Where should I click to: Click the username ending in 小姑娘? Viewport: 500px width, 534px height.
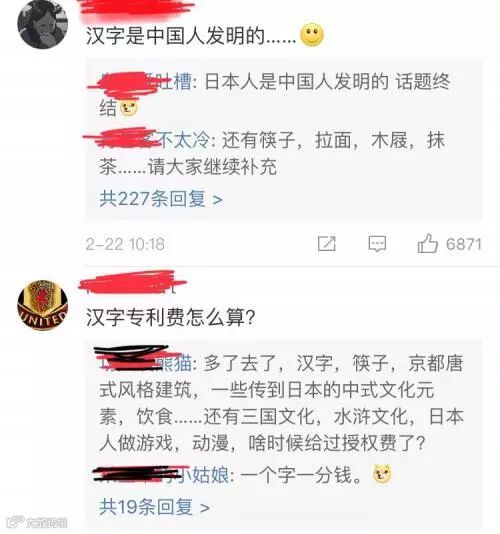click(x=163, y=475)
